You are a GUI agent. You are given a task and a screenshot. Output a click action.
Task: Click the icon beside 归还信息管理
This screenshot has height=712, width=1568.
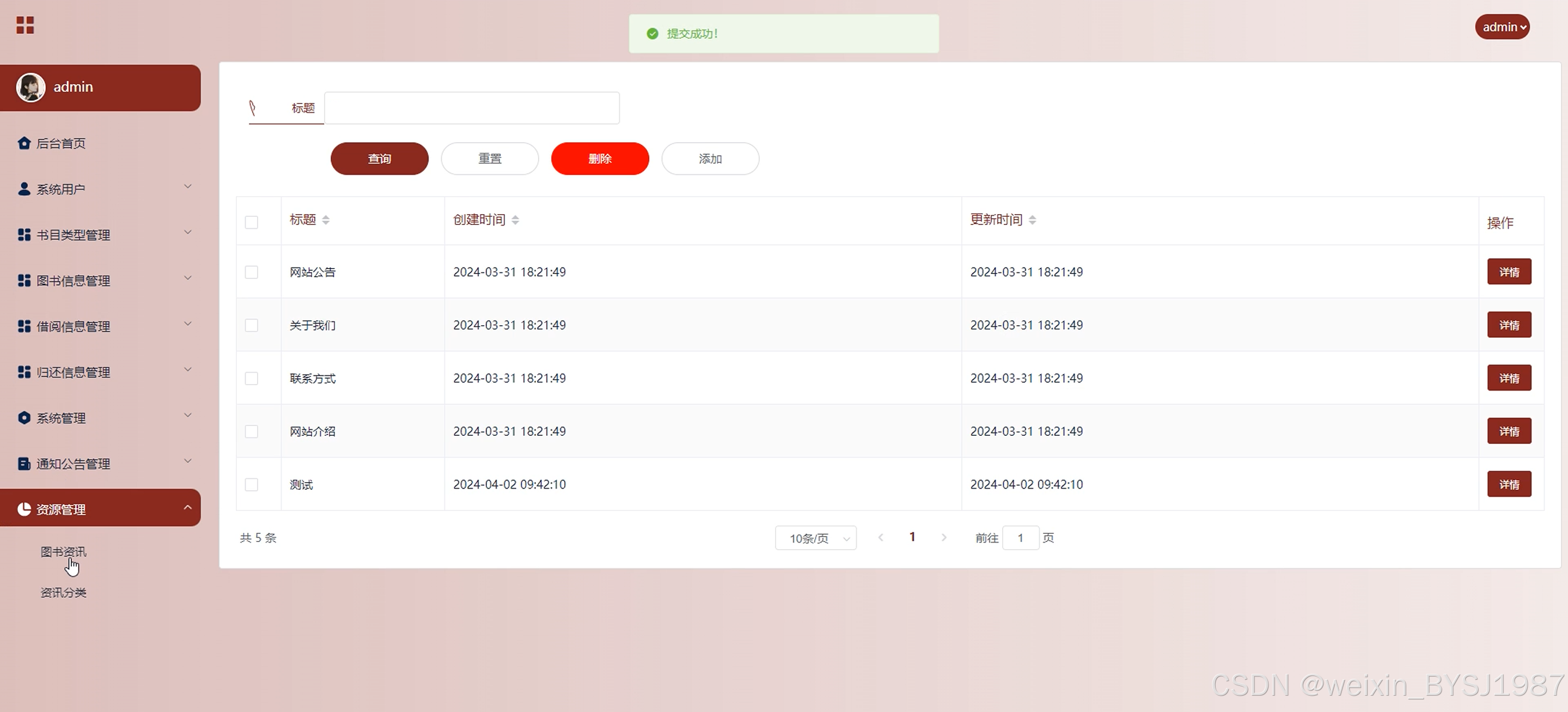[x=24, y=372]
